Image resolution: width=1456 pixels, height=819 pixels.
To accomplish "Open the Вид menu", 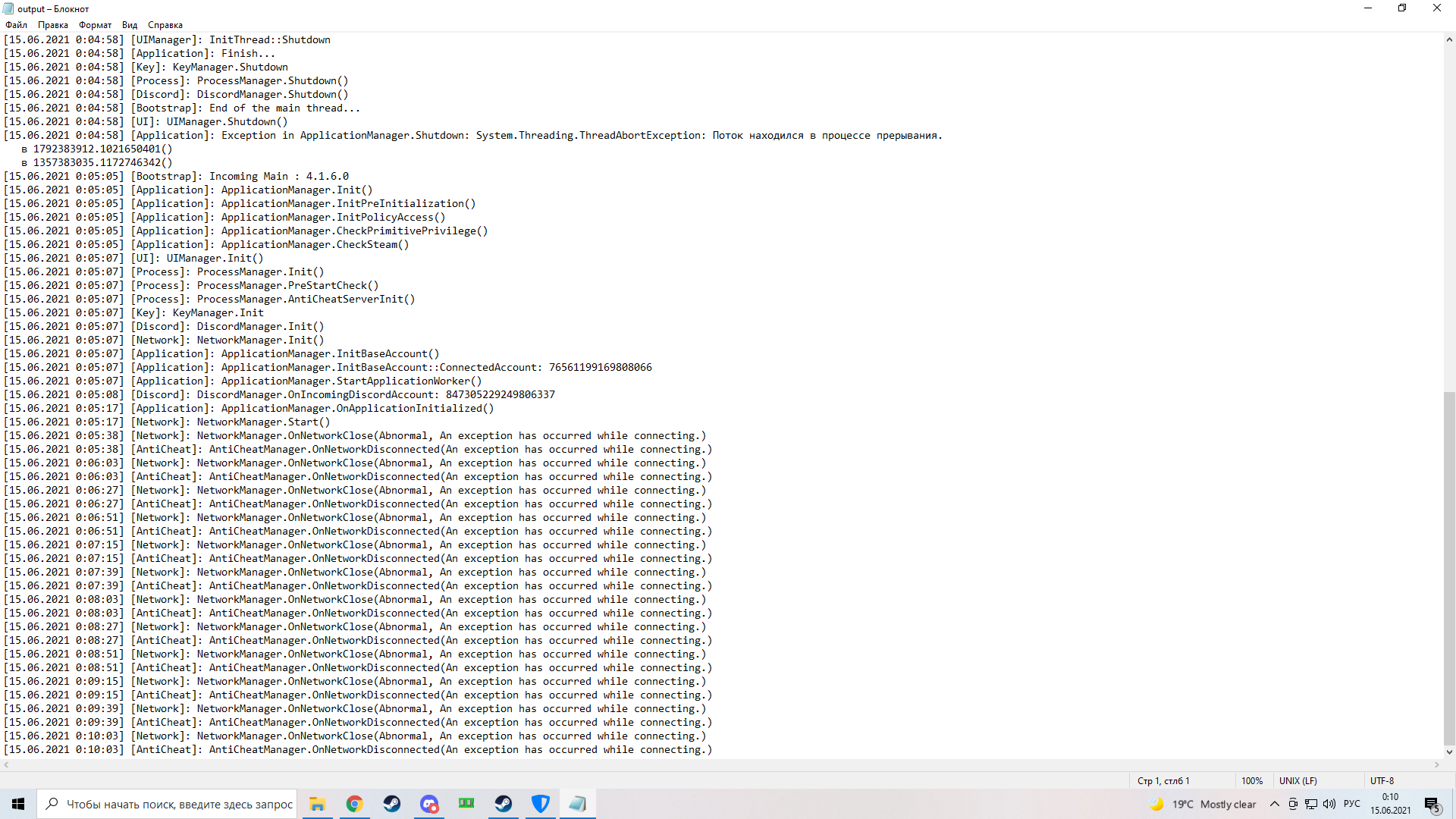I will [x=130, y=25].
